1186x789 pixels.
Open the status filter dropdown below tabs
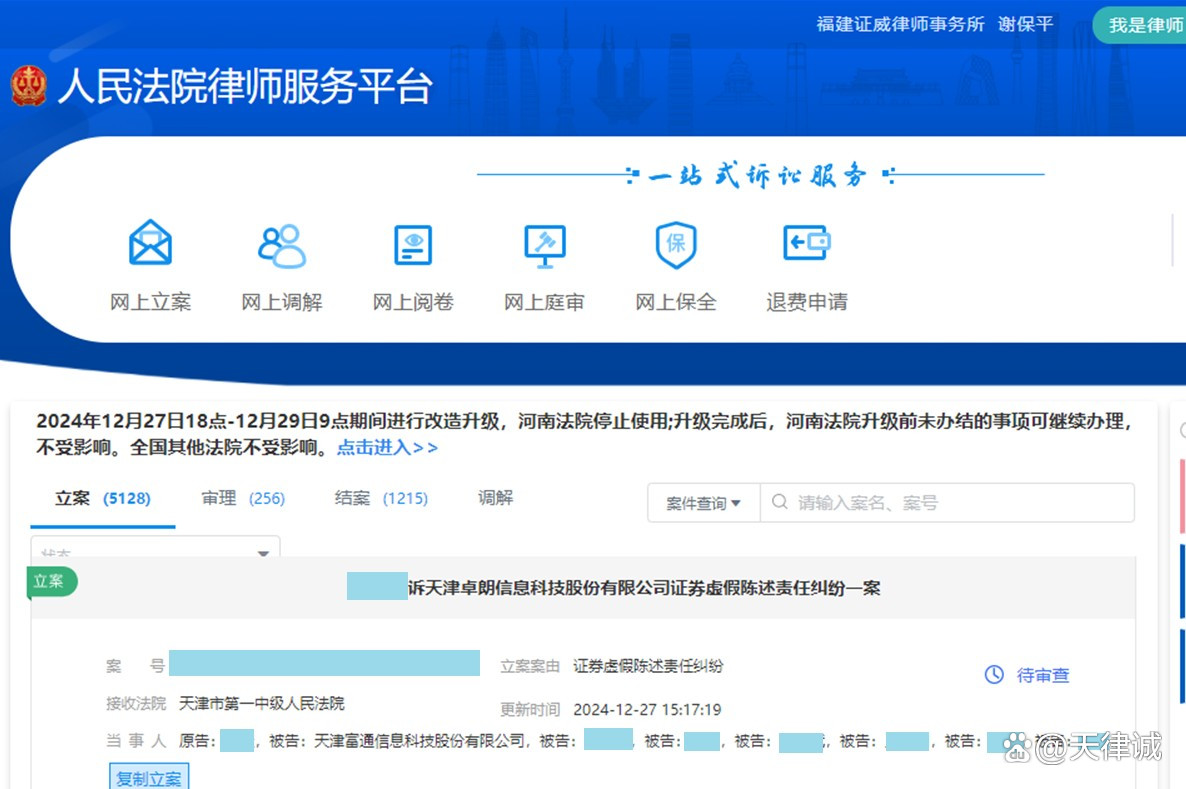[155, 551]
